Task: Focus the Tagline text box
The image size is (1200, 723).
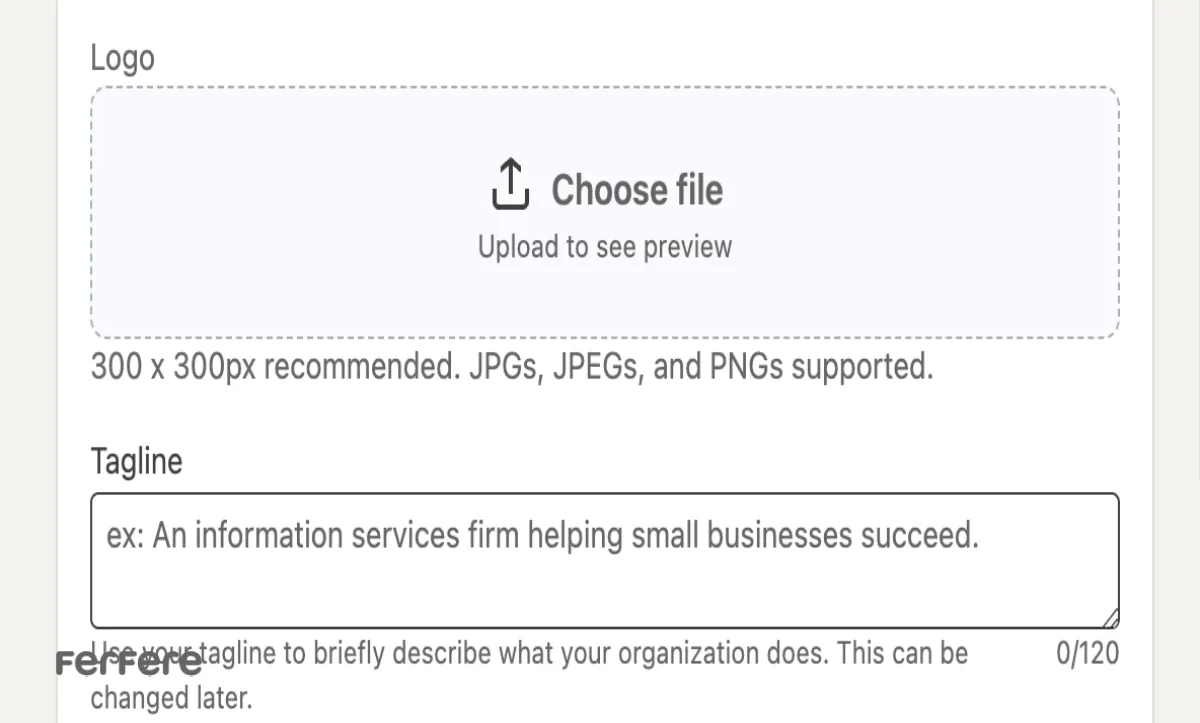Action: coord(605,560)
